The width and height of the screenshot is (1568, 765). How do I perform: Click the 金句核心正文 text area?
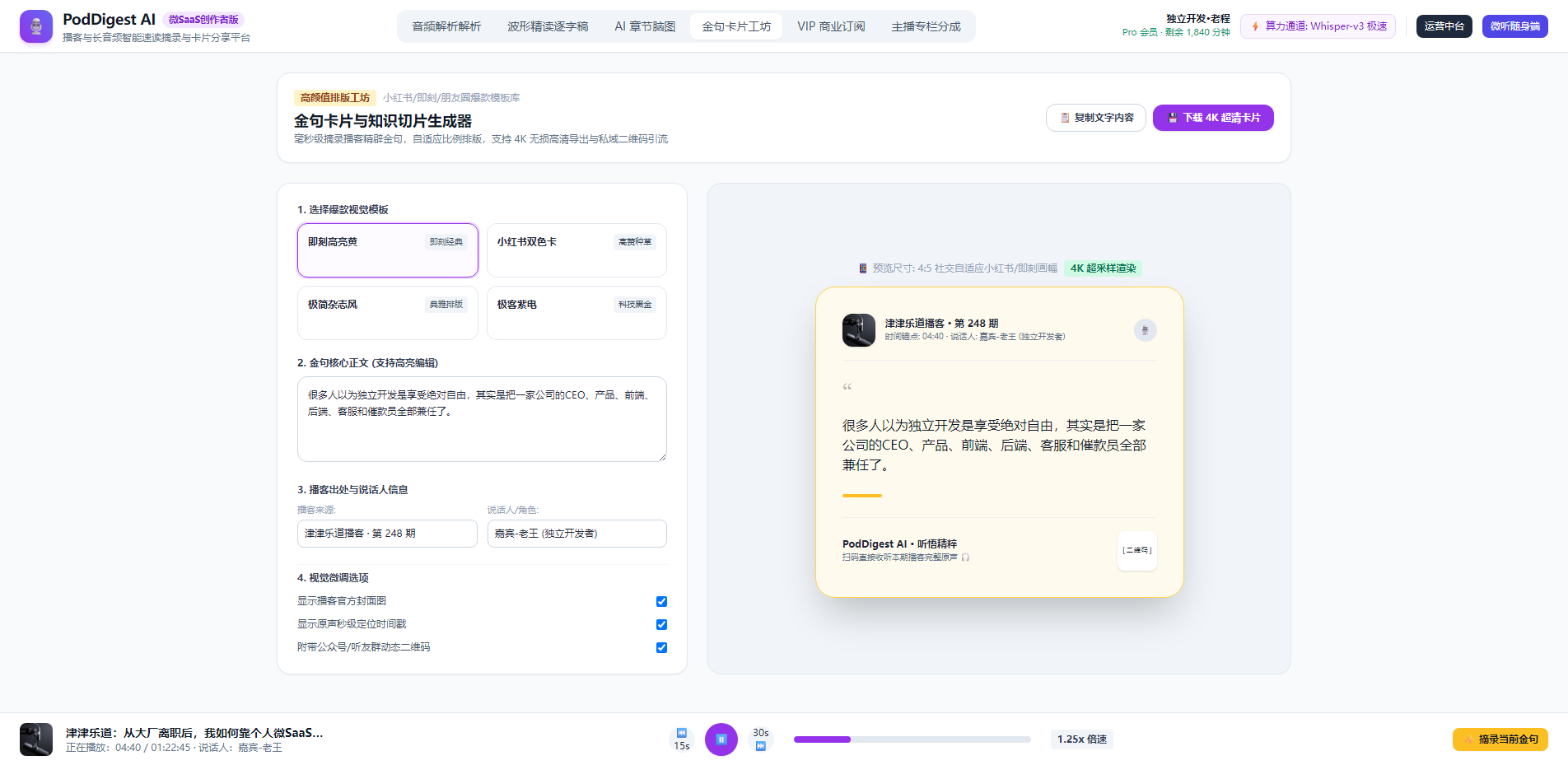pyautogui.click(x=482, y=419)
